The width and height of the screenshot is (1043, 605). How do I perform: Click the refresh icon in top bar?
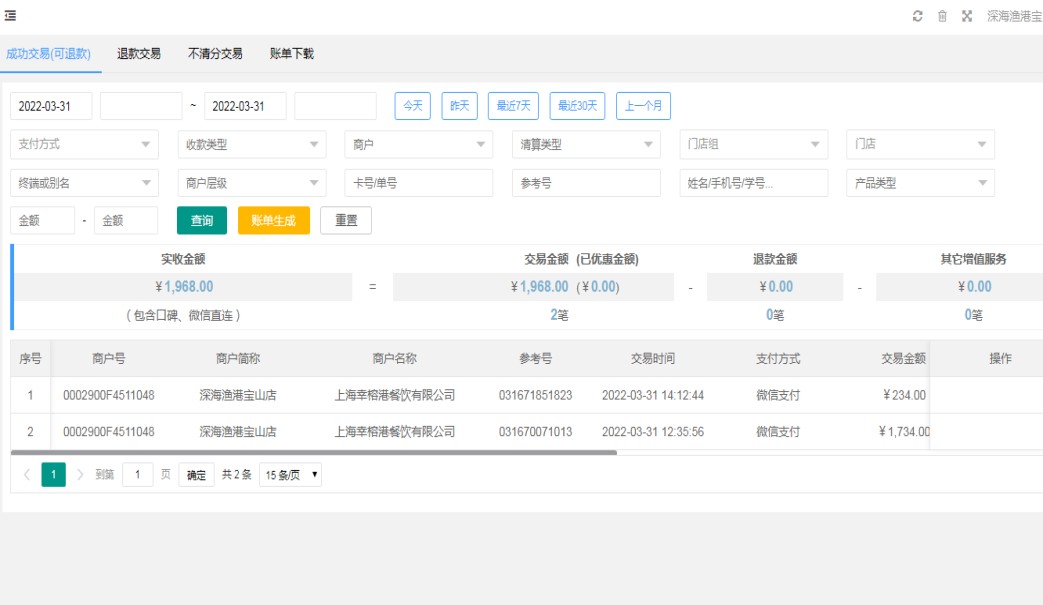(x=918, y=16)
